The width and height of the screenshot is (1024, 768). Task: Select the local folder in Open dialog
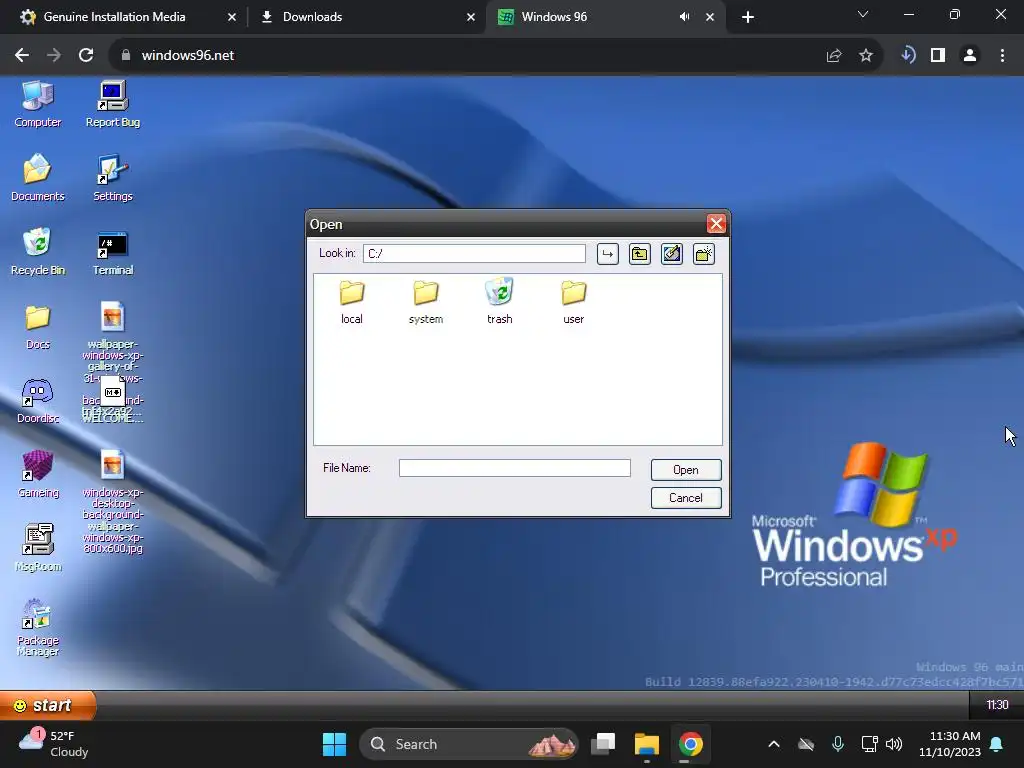(x=351, y=302)
